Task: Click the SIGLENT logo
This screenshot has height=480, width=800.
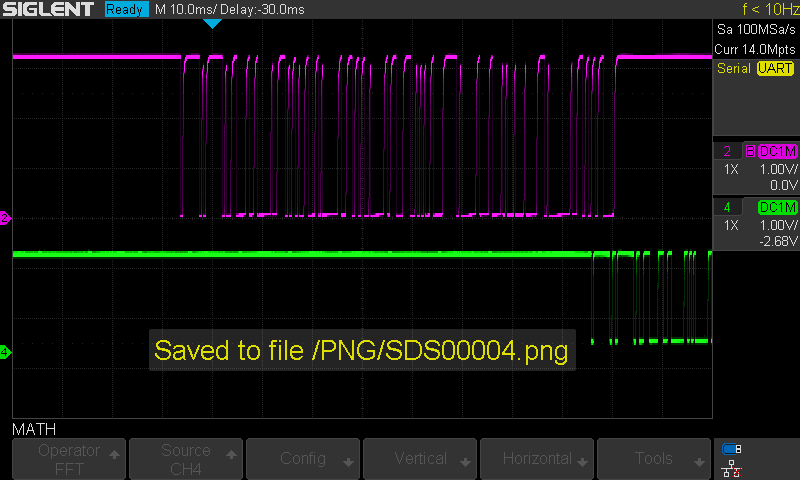Action: pos(48,10)
